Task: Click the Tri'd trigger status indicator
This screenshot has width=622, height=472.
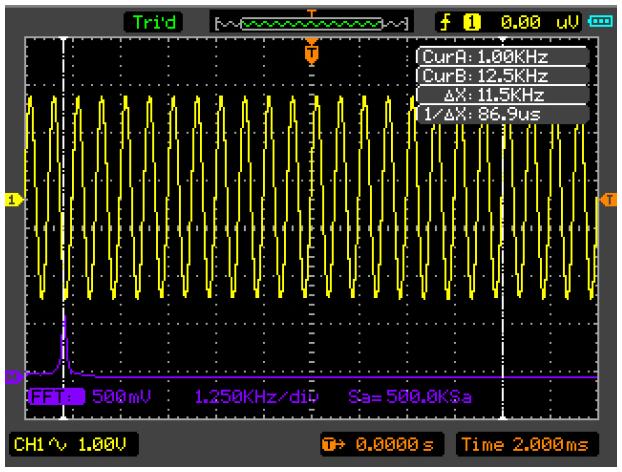Action: [154, 22]
